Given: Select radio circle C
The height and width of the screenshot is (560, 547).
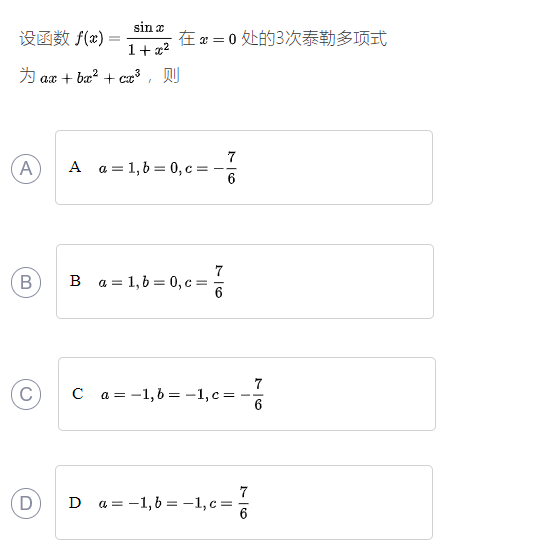Looking at the screenshot, I should pos(26,394).
